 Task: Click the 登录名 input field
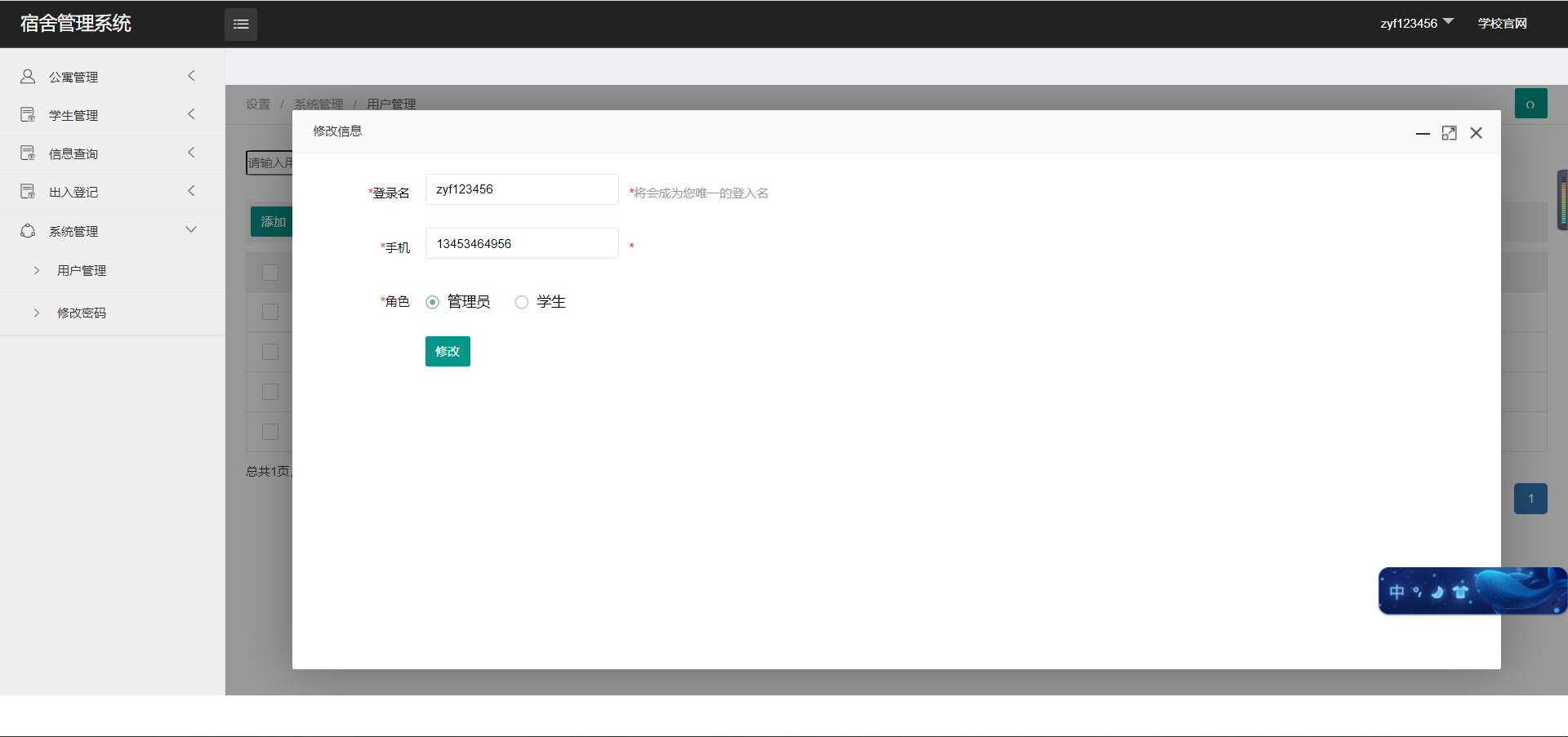[x=522, y=189]
